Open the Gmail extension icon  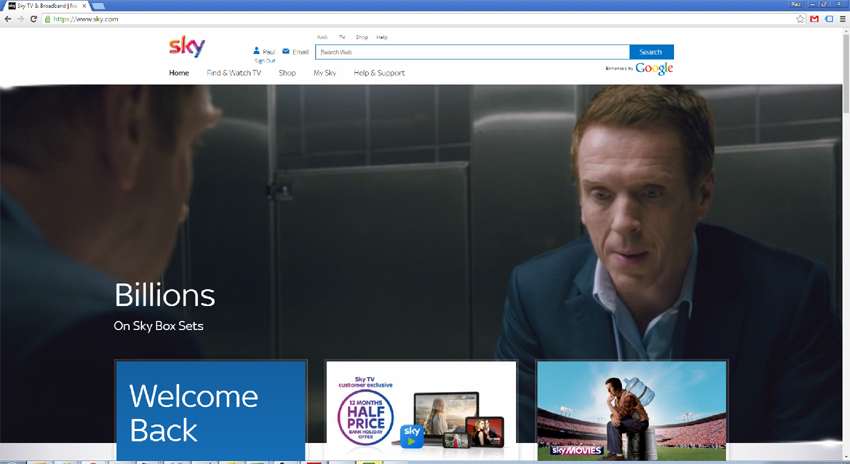[x=814, y=19]
